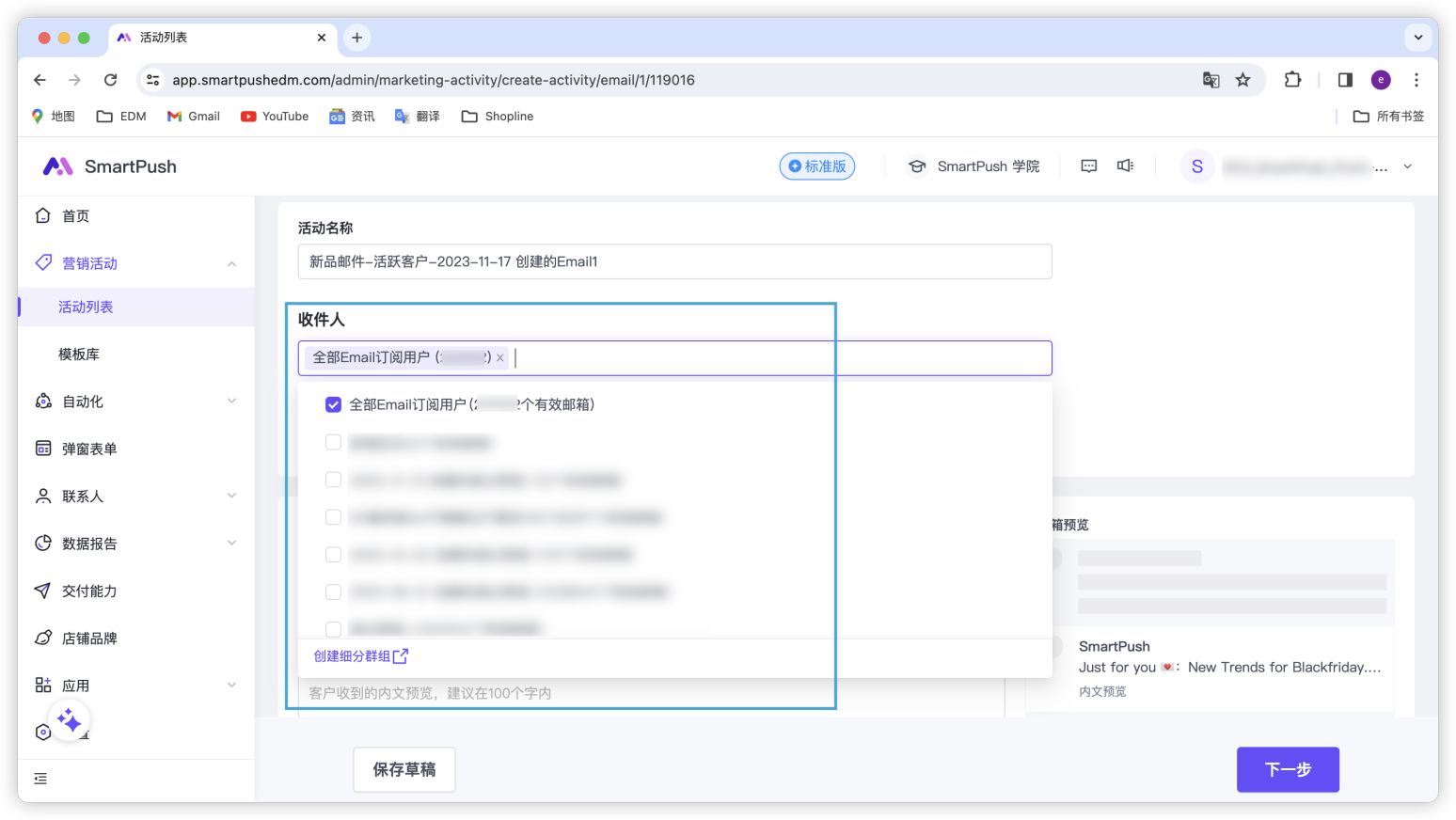Open the 模板库 menu item
1456x820 pixels.
tap(79, 355)
